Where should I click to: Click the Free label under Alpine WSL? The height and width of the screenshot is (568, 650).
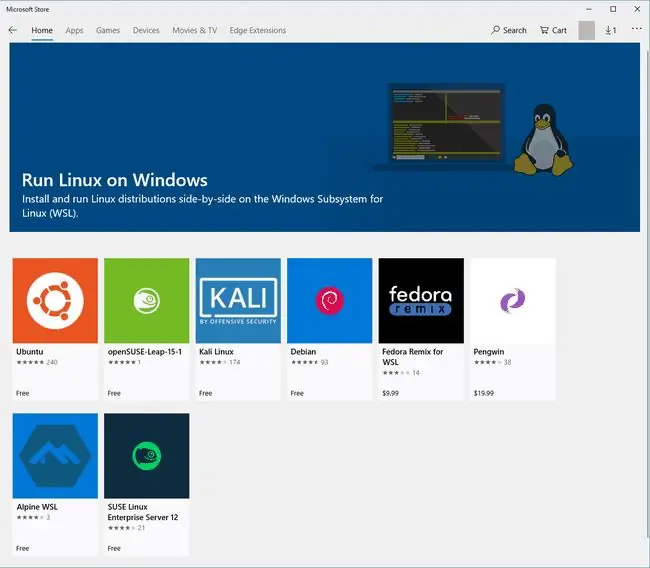pos(22,548)
